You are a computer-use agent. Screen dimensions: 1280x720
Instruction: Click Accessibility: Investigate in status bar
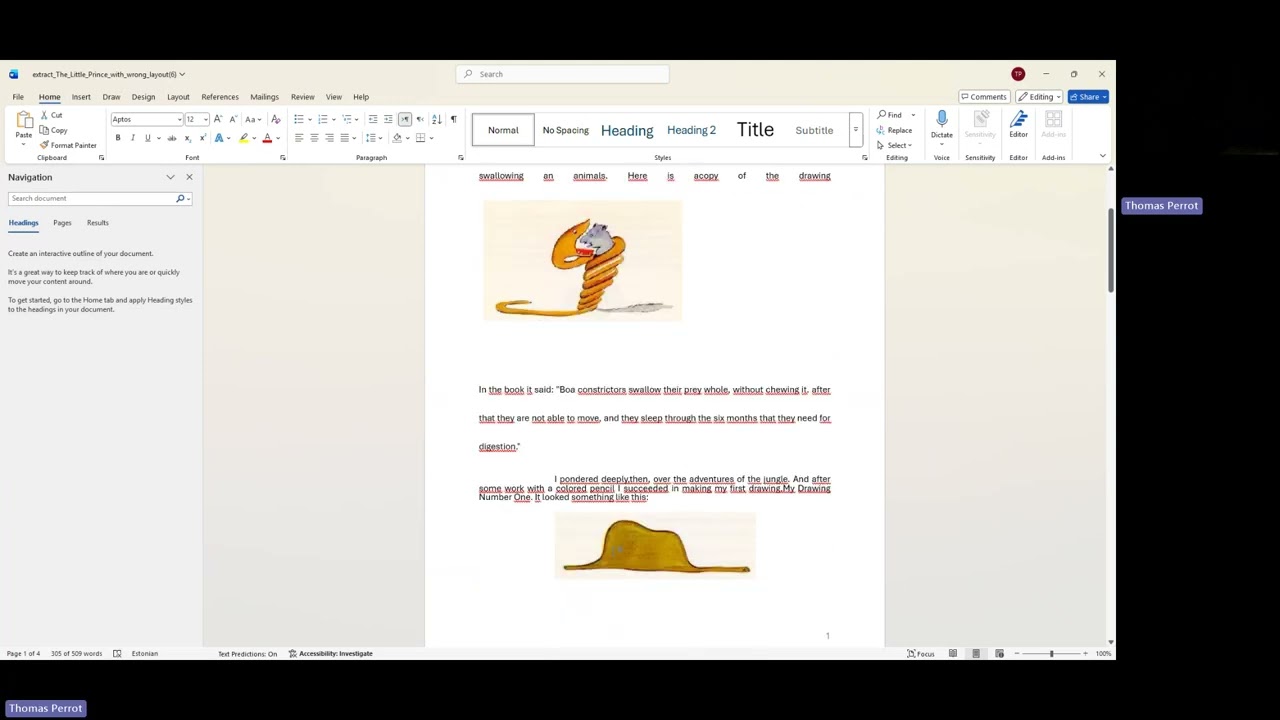click(x=330, y=653)
